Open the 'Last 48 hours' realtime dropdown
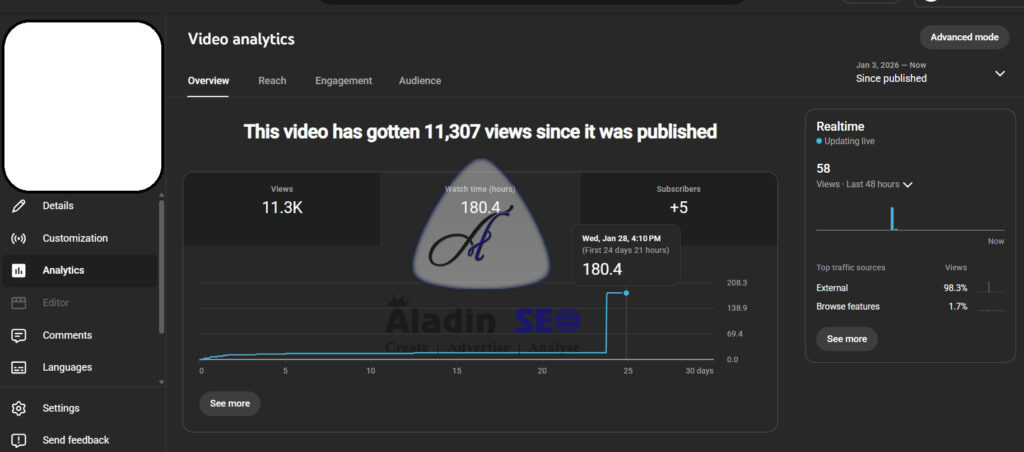Screen dimensions: 1024x452 tap(908, 184)
